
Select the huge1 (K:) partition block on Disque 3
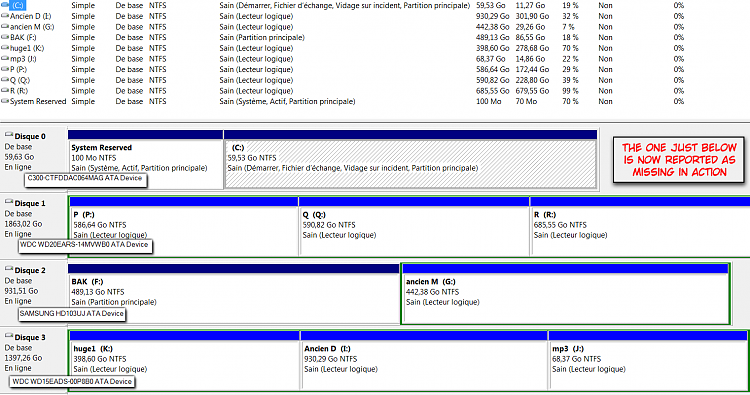(x=185, y=360)
